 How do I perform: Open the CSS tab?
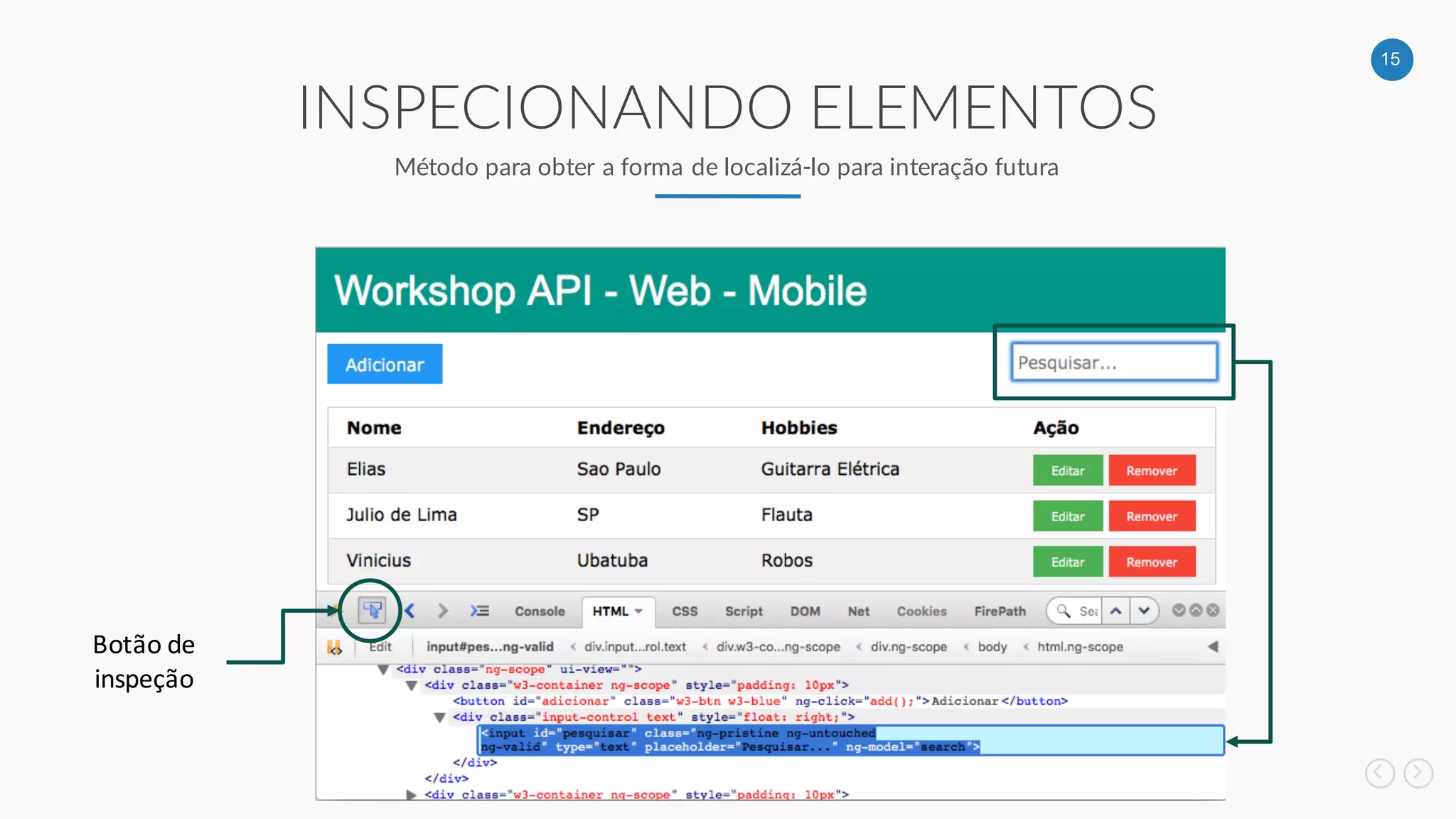[x=685, y=611]
